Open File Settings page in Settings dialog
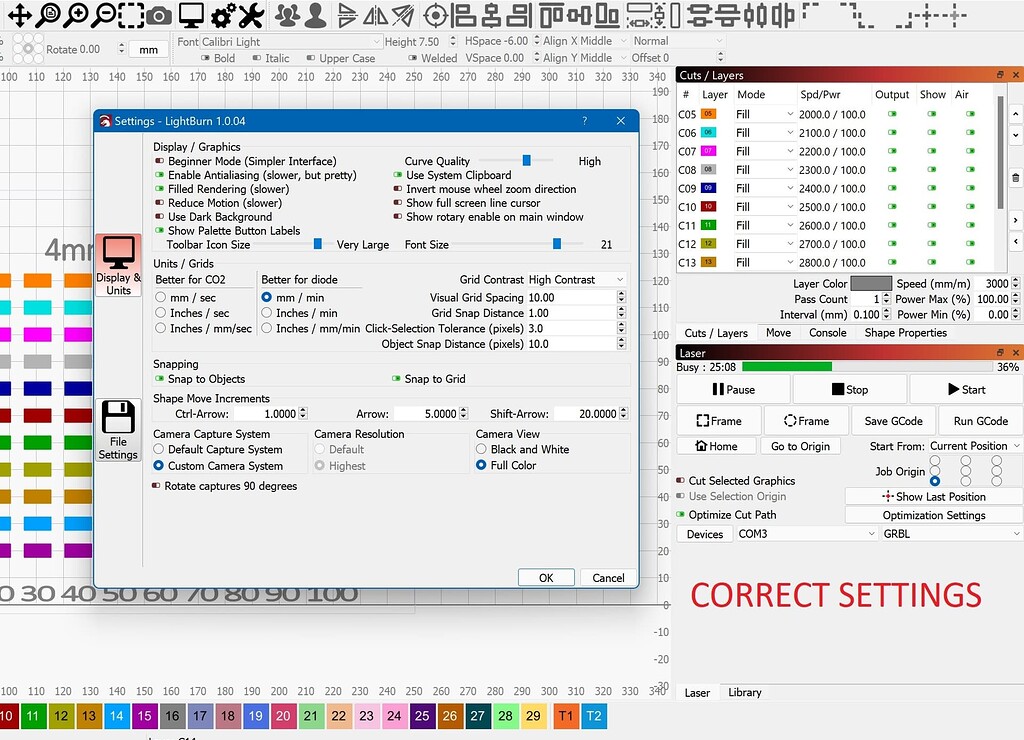The image size is (1024, 740). 118,430
